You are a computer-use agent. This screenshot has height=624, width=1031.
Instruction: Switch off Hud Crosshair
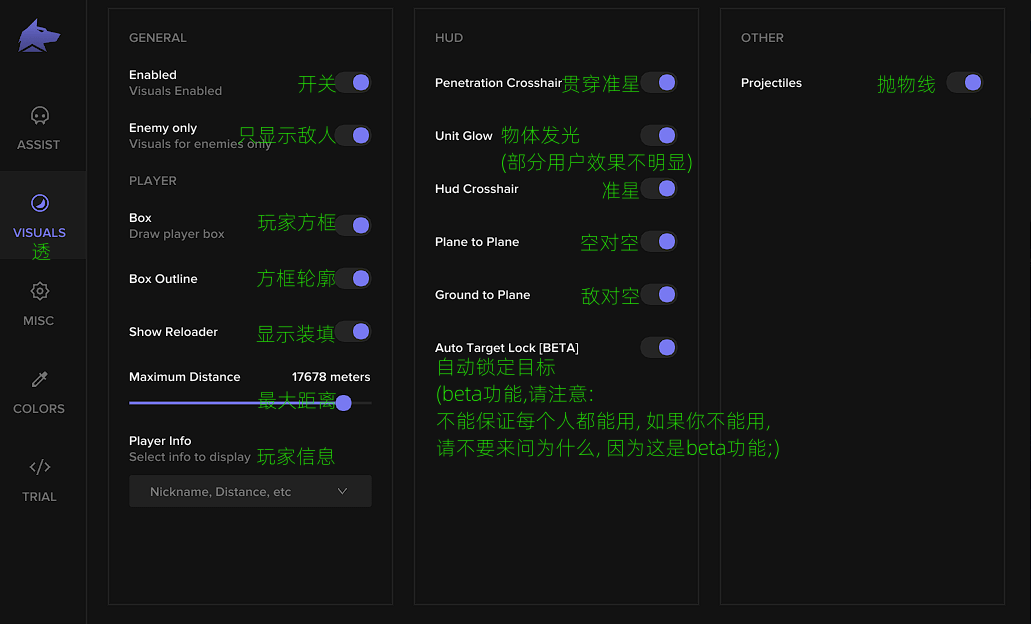pyautogui.click(x=659, y=189)
